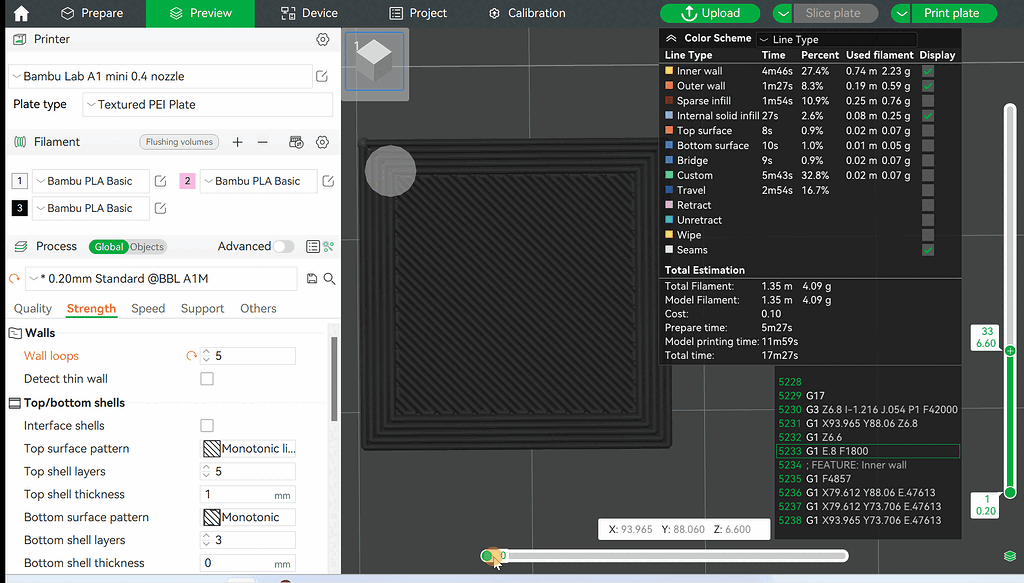Open the Support settings tab
The image size is (1024, 583).
point(202,308)
